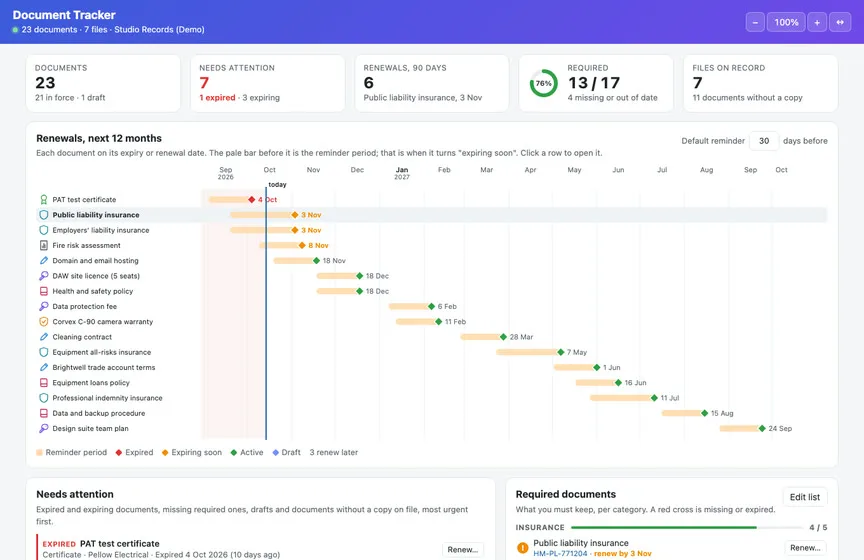The width and height of the screenshot is (864, 560).
Task: Click the '1 expired' text in Needs Attention
Action: 217,98
